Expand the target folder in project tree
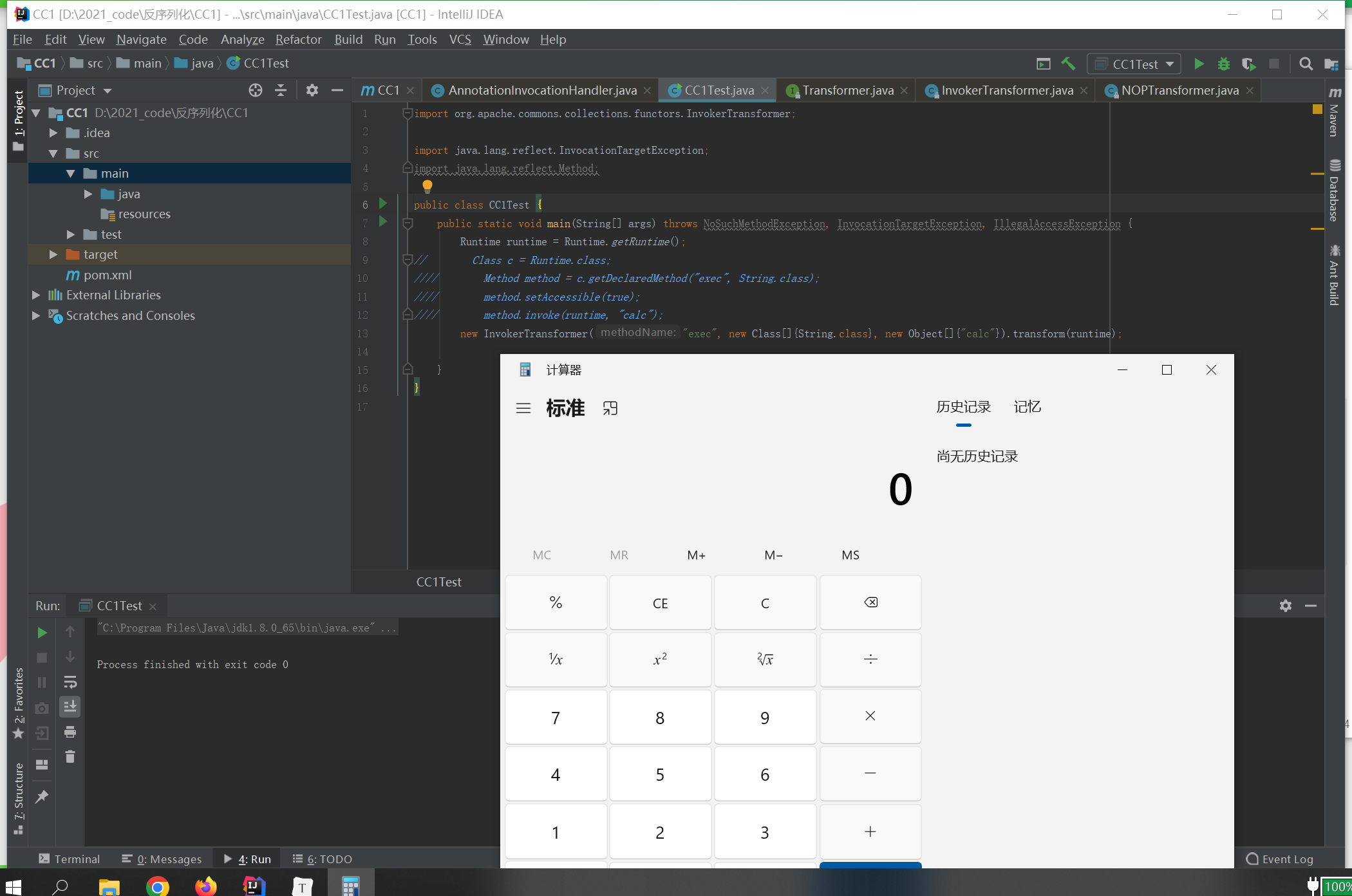Image resolution: width=1352 pixels, height=896 pixels. pos(53,255)
